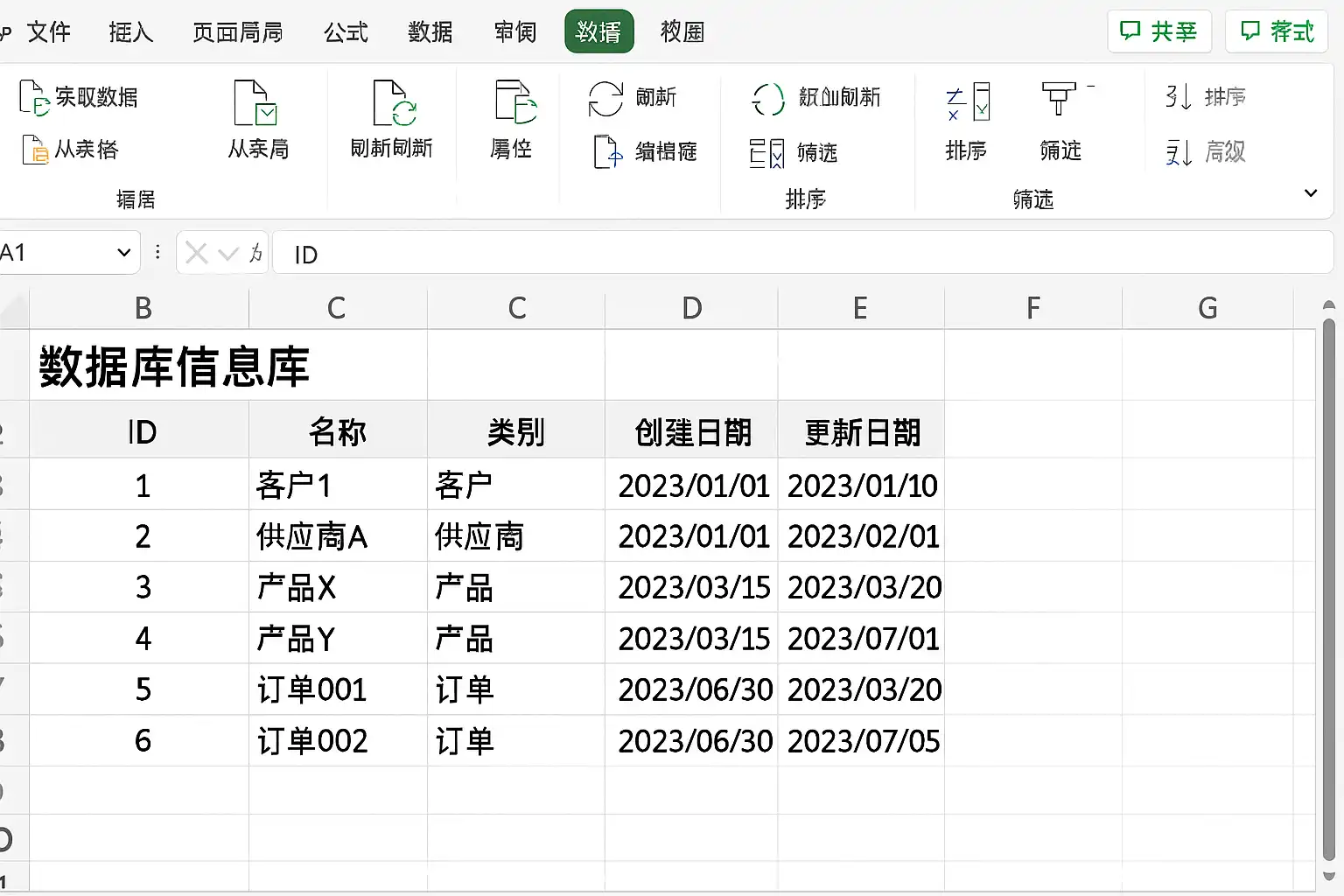
Task: Click the sort A-Z icon with checkbox
Action: point(968,103)
